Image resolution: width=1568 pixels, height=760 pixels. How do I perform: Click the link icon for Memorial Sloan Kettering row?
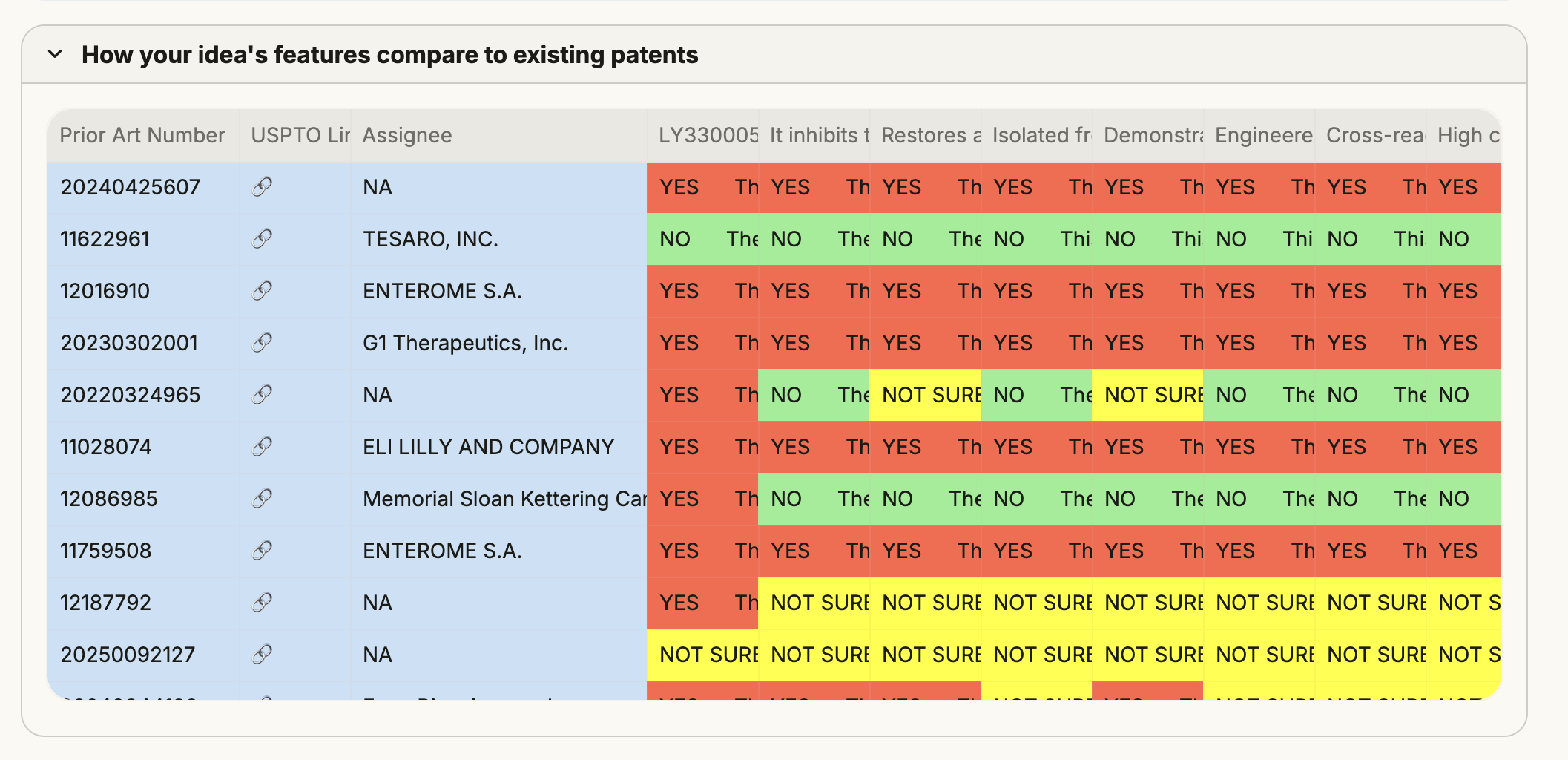click(x=261, y=499)
